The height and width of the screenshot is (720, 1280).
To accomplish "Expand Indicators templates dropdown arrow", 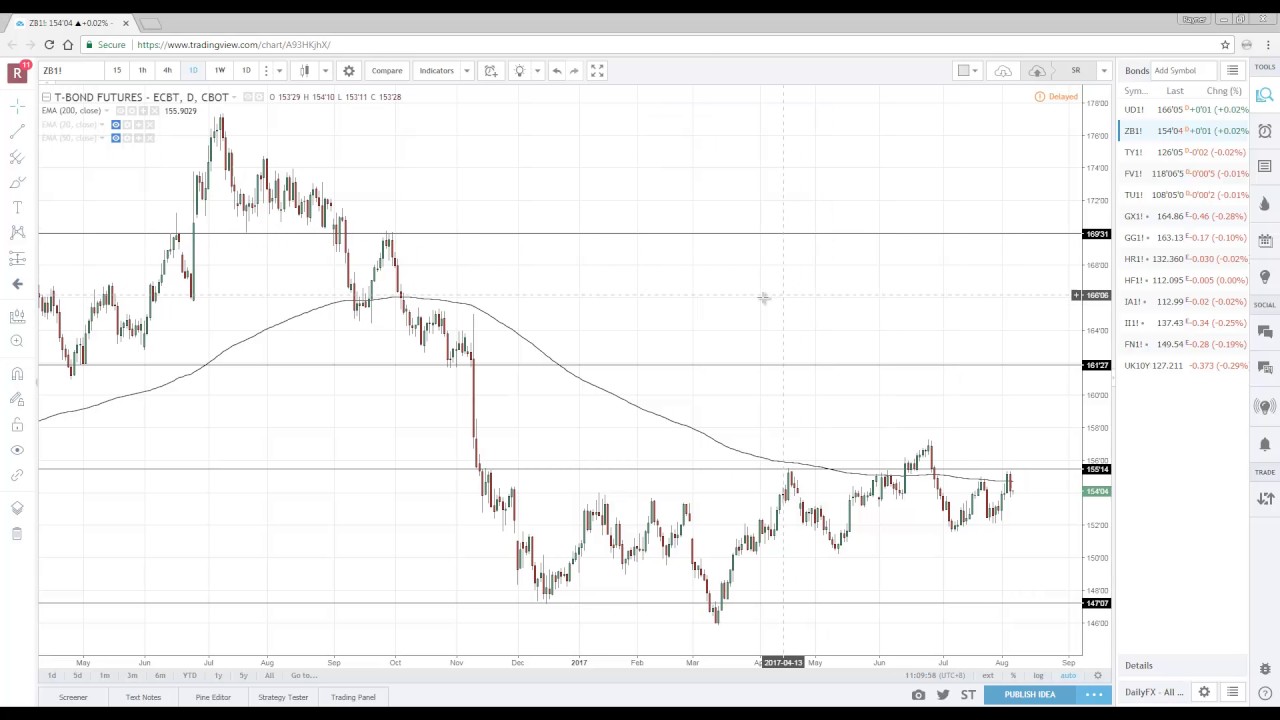I will coord(466,71).
